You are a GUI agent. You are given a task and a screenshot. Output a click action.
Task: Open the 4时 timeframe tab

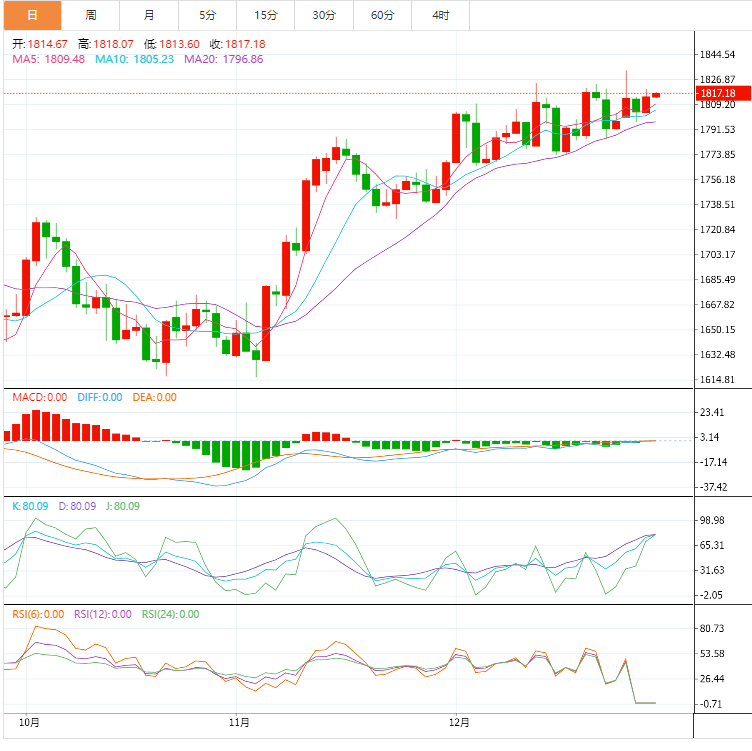pyautogui.click(x=441, y=15)
